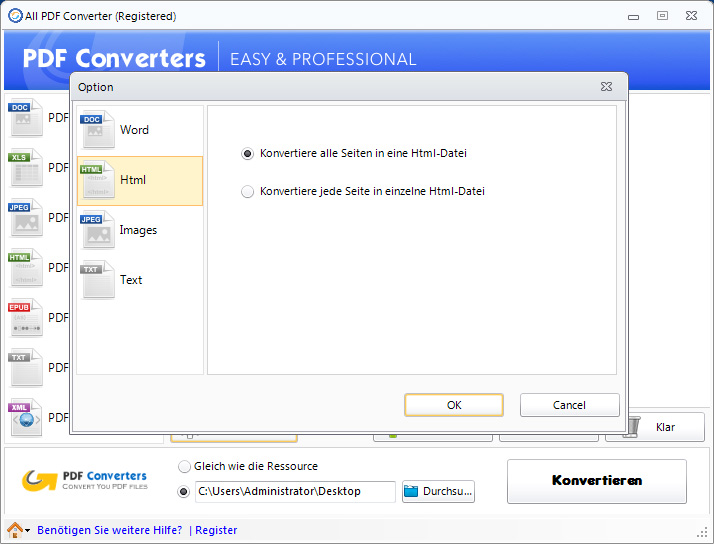Click PDF to HTML icon in main window
The height and width of the screenshot is (544, 714).
26,268
